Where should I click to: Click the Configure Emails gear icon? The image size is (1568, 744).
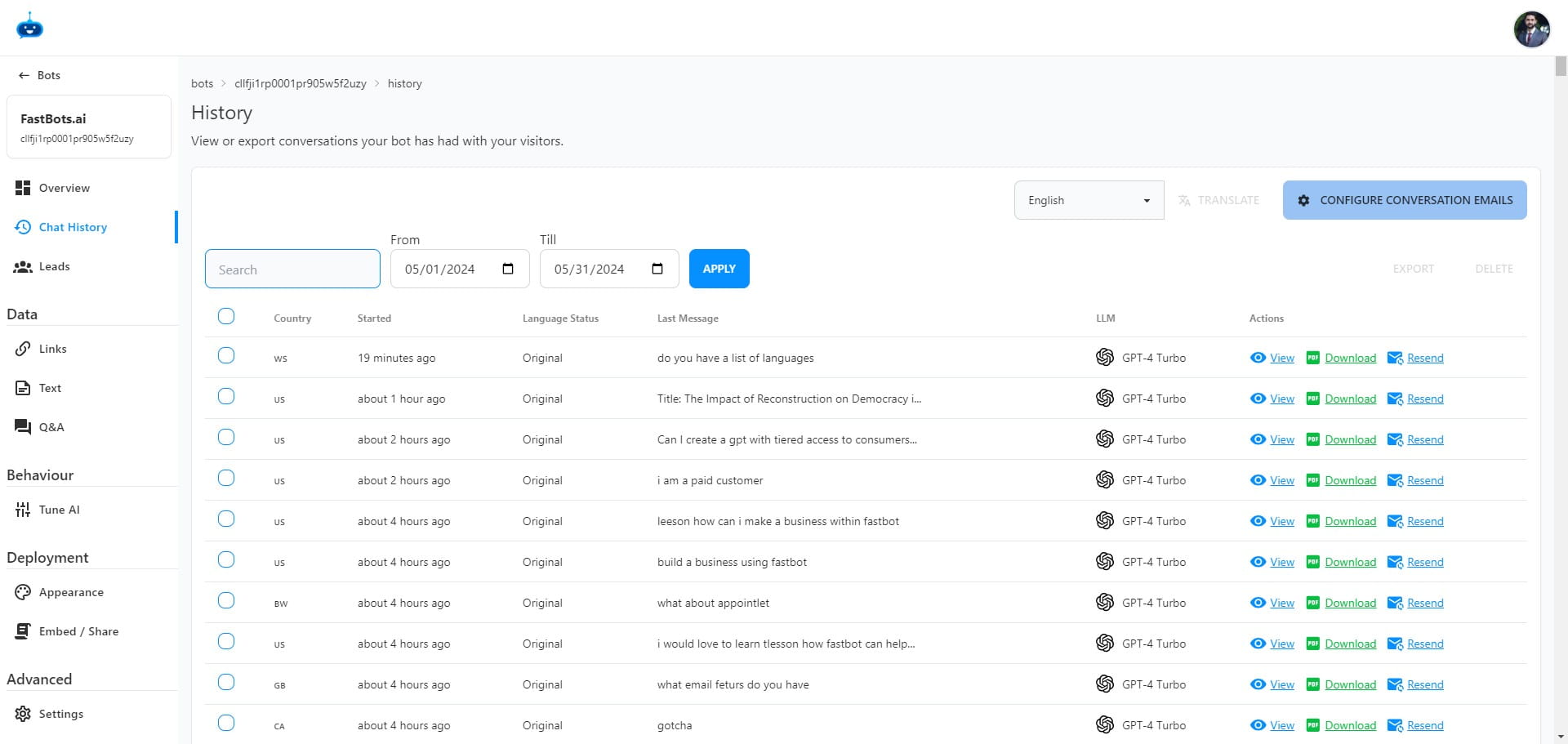tap(1303, 200)
